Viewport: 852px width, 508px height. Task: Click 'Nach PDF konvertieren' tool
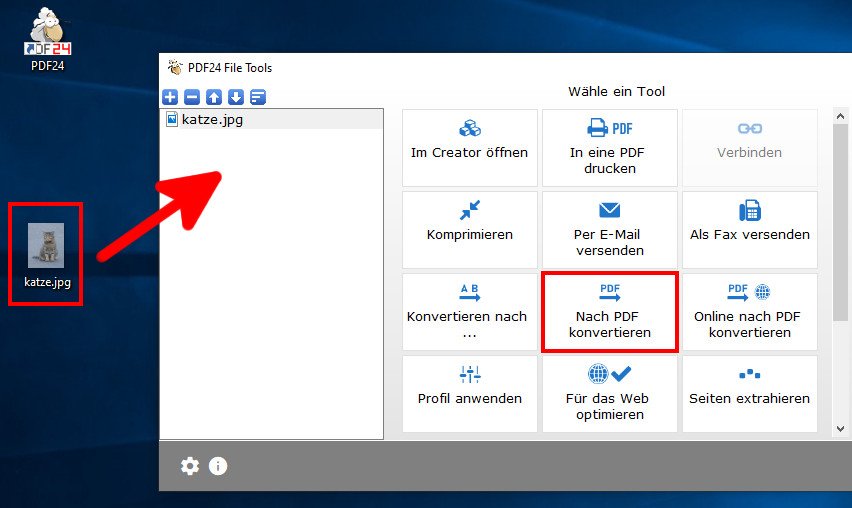tap(609, 311)
